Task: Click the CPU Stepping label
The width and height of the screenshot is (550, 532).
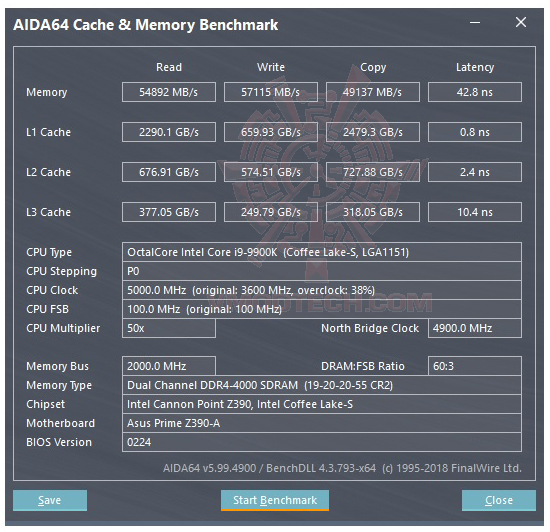Action: point(61,271)
